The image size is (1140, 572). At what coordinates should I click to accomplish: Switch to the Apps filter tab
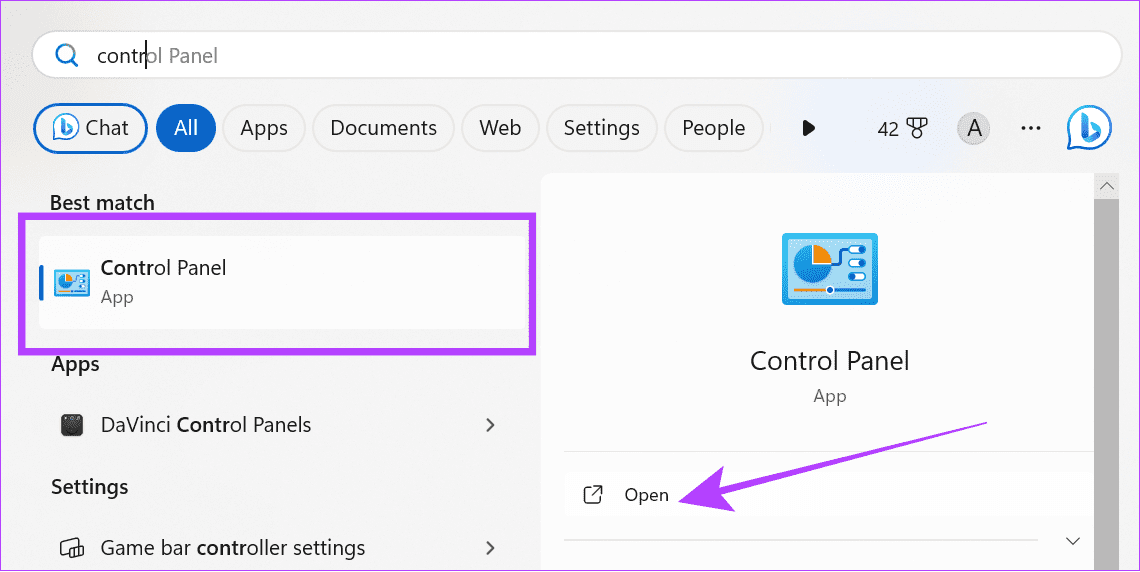click(x=264, y=128)
